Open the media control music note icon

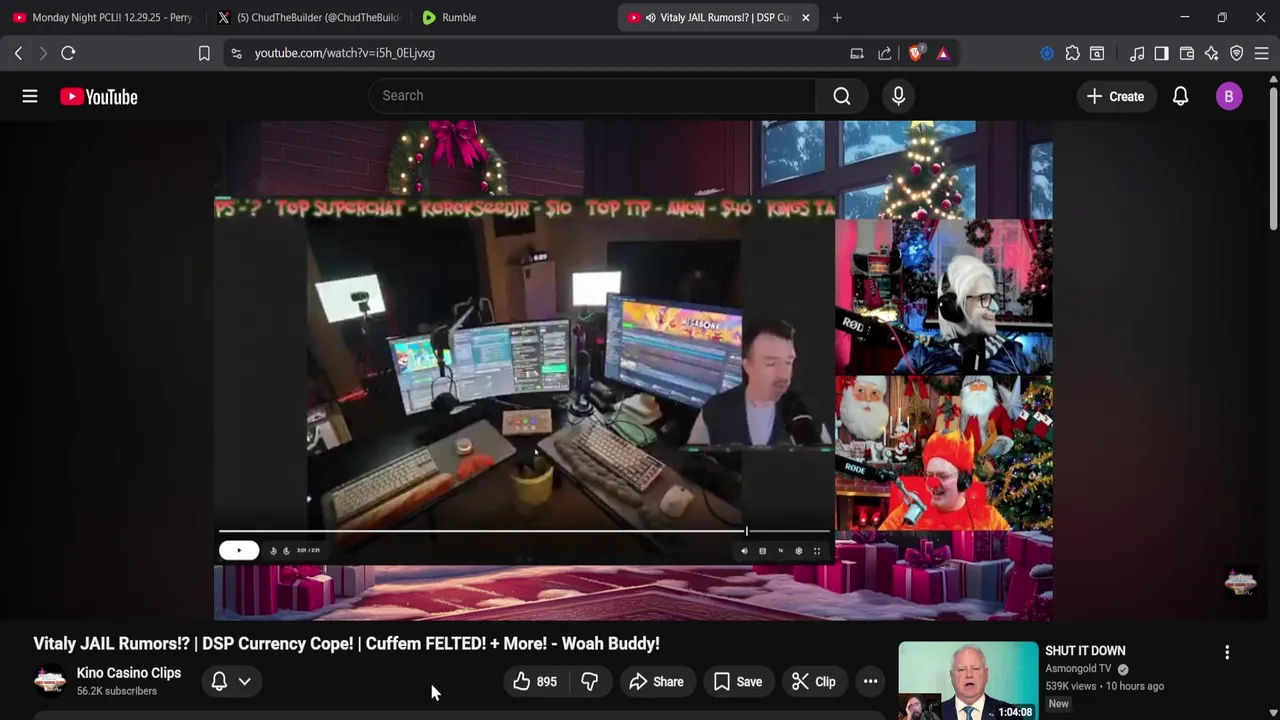1137,53
